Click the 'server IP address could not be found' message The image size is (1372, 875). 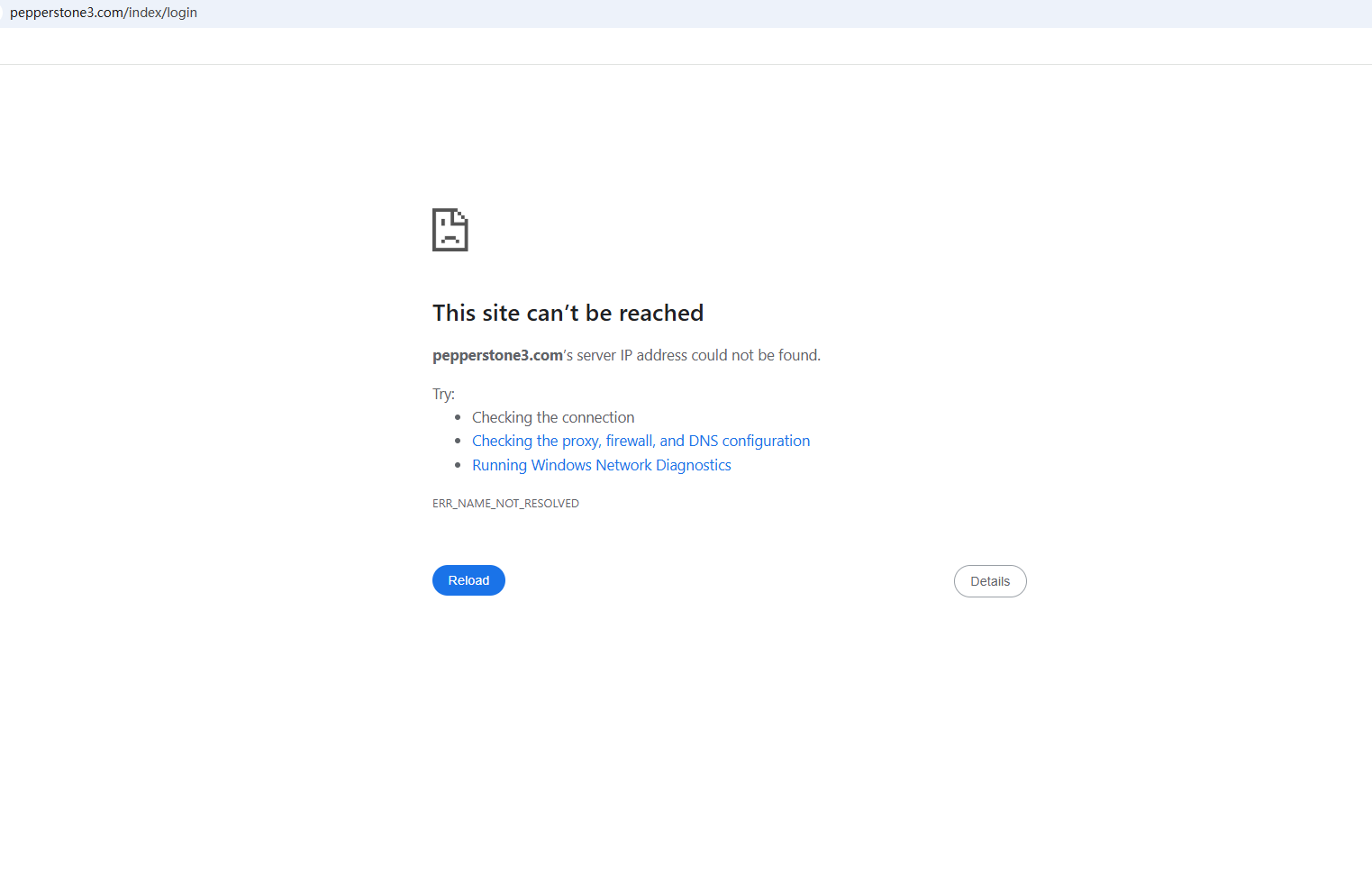tap(626, 355)
